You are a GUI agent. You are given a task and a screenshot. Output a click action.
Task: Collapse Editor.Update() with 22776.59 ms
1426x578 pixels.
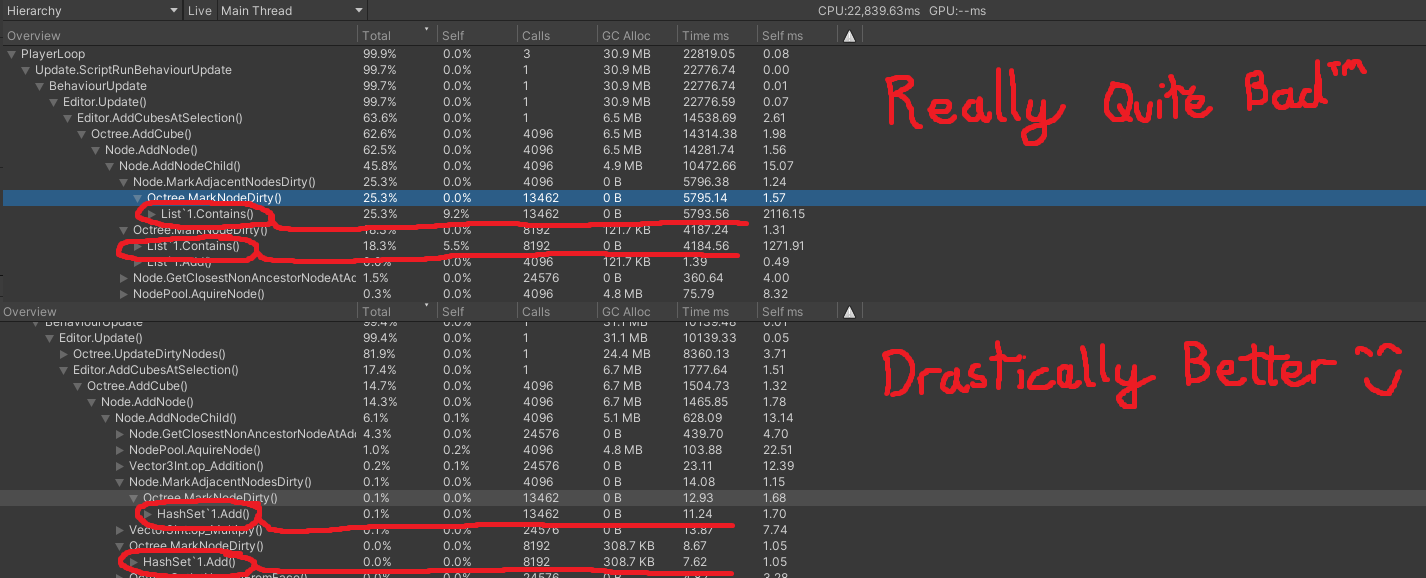pos(54,102)
